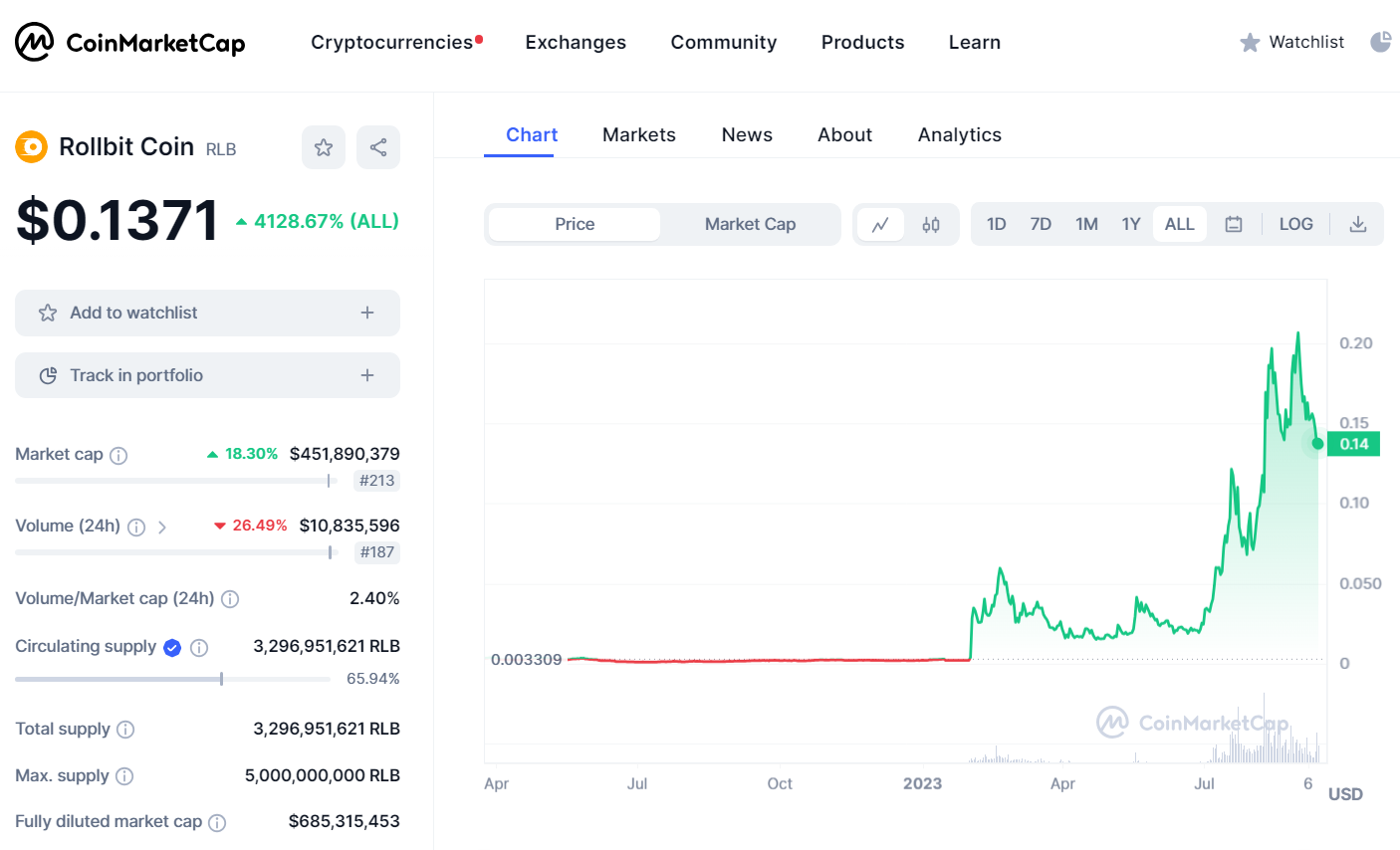Open the Cryptocurrencies menu
This screenshot has width=1400, height=850.
coord(392,42)
